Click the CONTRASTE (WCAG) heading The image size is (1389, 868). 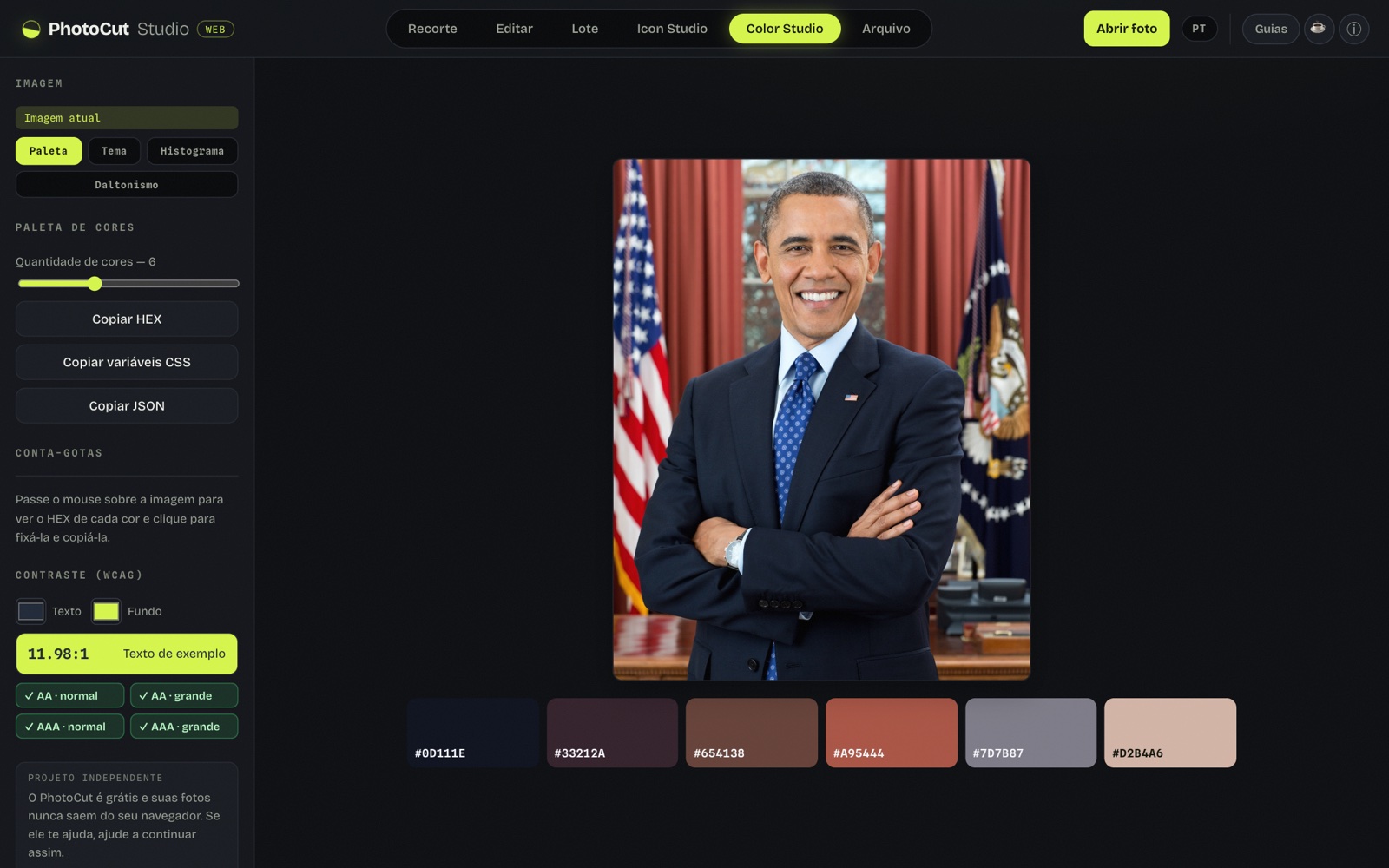click(x=79, y=575)
